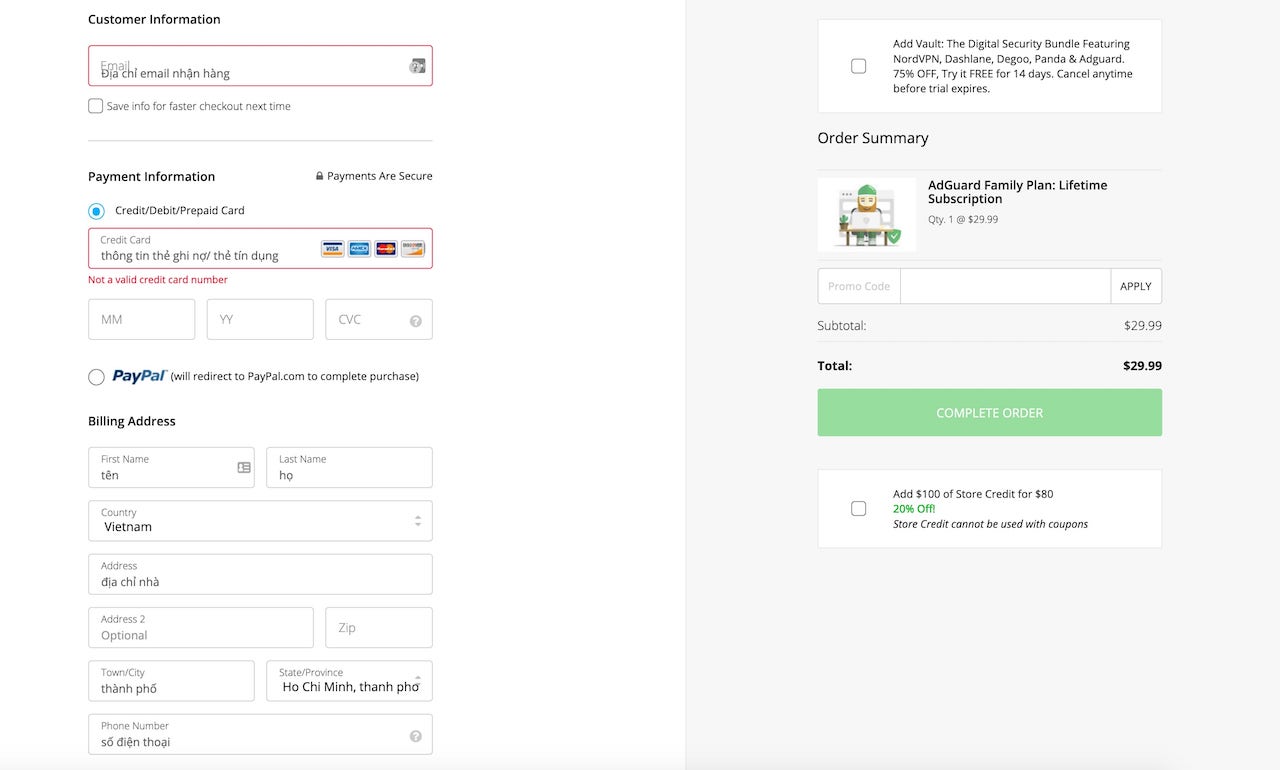1280x770 pixels.
Task: Open the Country dropdown showing Vietnam
Action: coord(260,521)
